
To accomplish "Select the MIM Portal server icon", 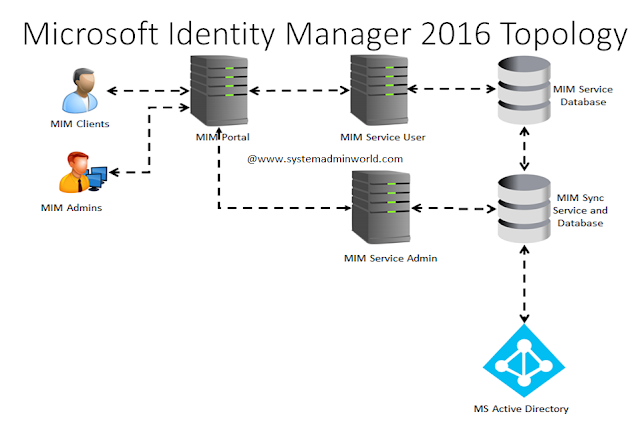I will 219,91.
